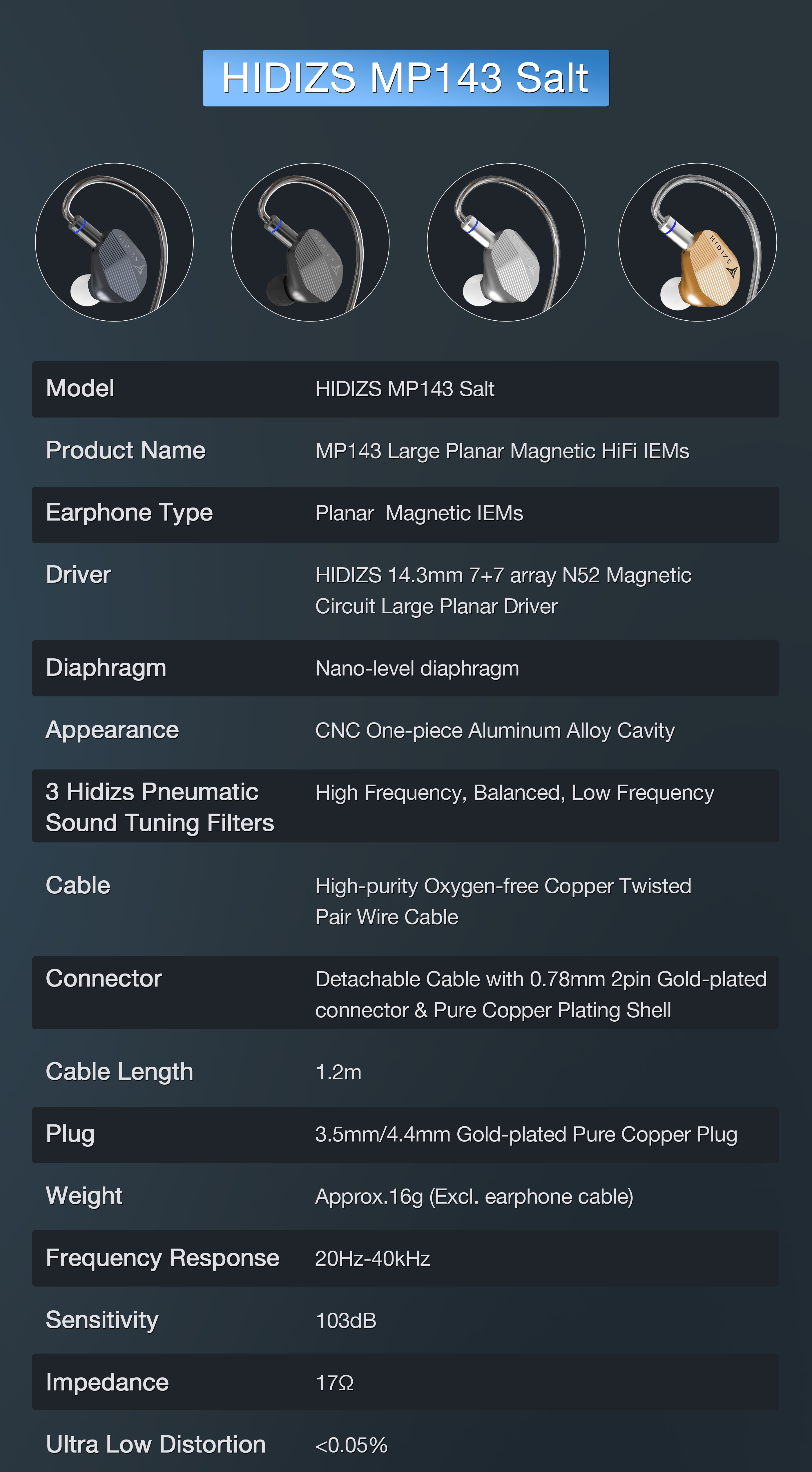Select the gold earphone color thumbnail

[697, 242]
